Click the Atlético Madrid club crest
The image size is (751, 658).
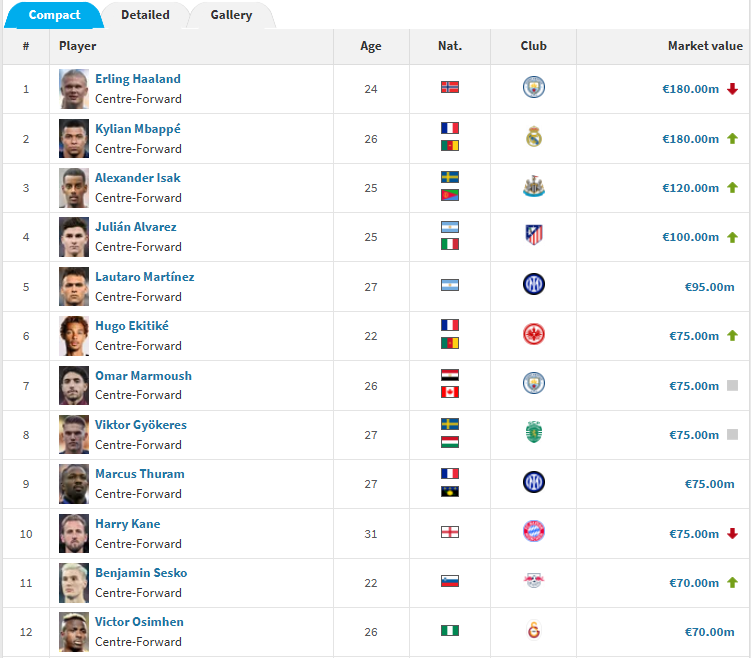tap(534, 235)
